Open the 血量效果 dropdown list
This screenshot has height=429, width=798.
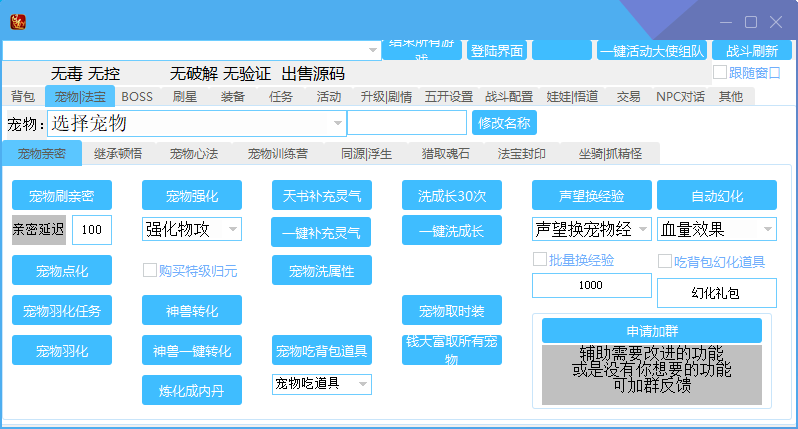click(767, 229)
